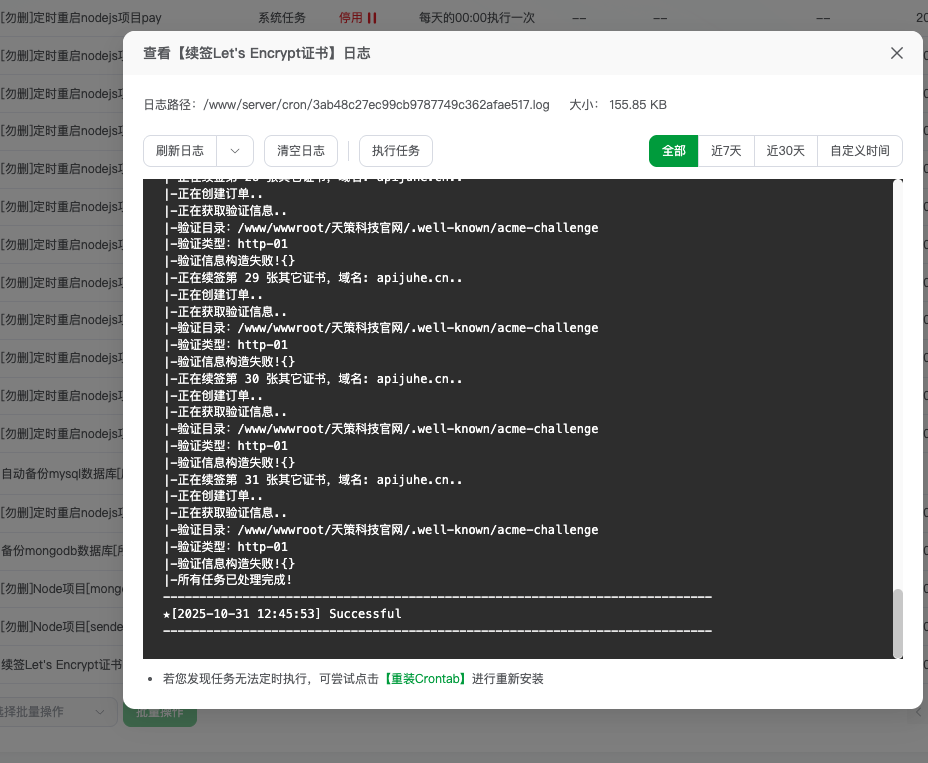Select the 续签Let's Encrypt证书 task row
Image resolution: width=928 pixels, height=763 pixels.
(58, 664)
